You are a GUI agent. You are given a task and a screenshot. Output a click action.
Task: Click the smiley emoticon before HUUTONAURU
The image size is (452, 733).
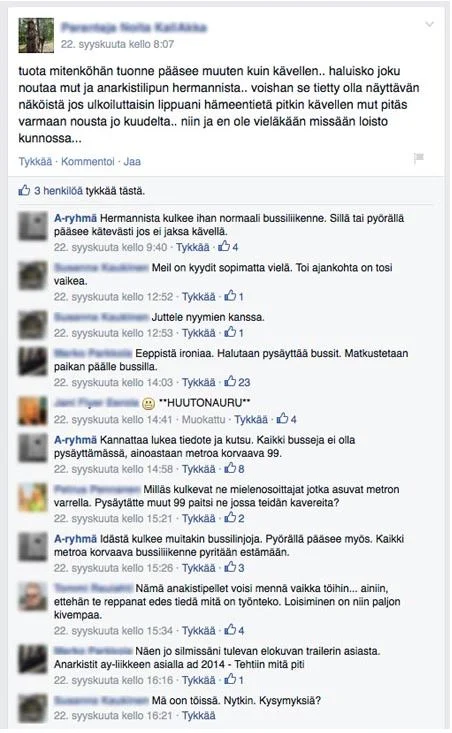148,403
